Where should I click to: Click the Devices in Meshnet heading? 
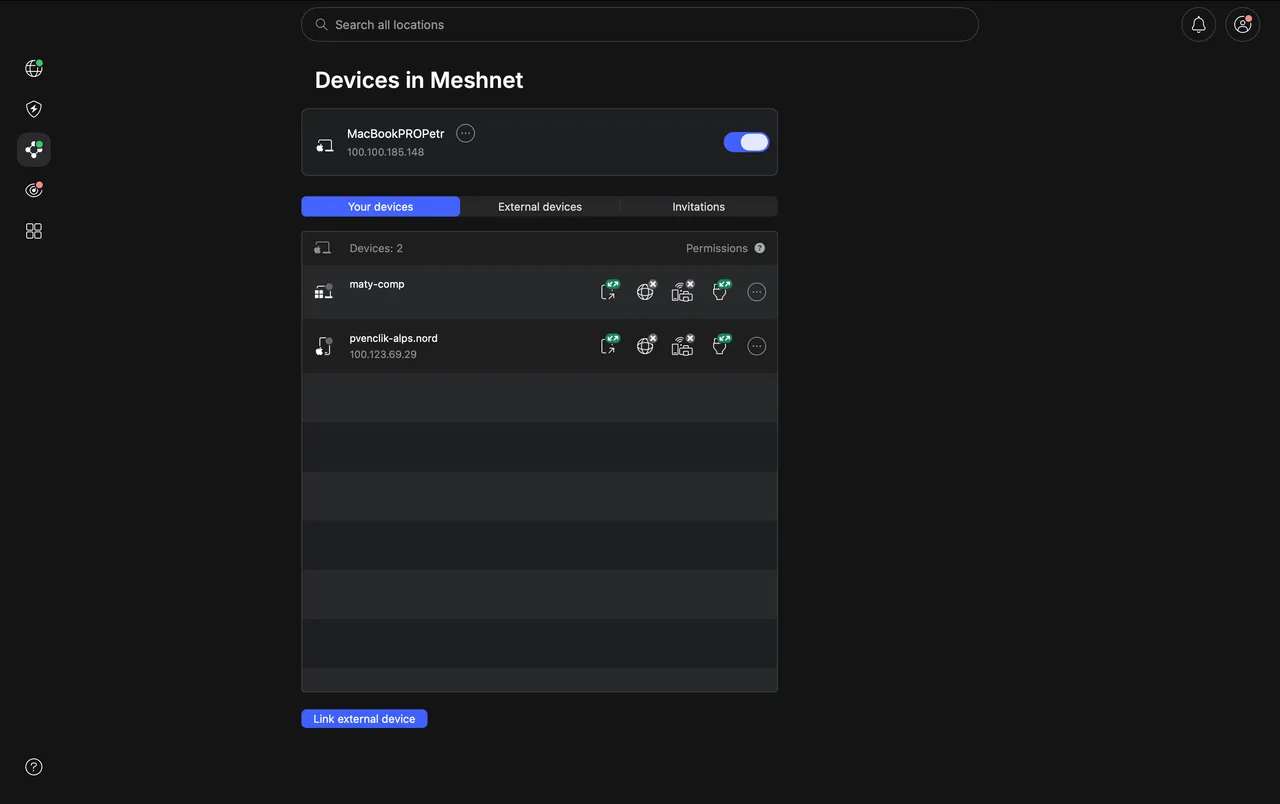click(419, 80)
